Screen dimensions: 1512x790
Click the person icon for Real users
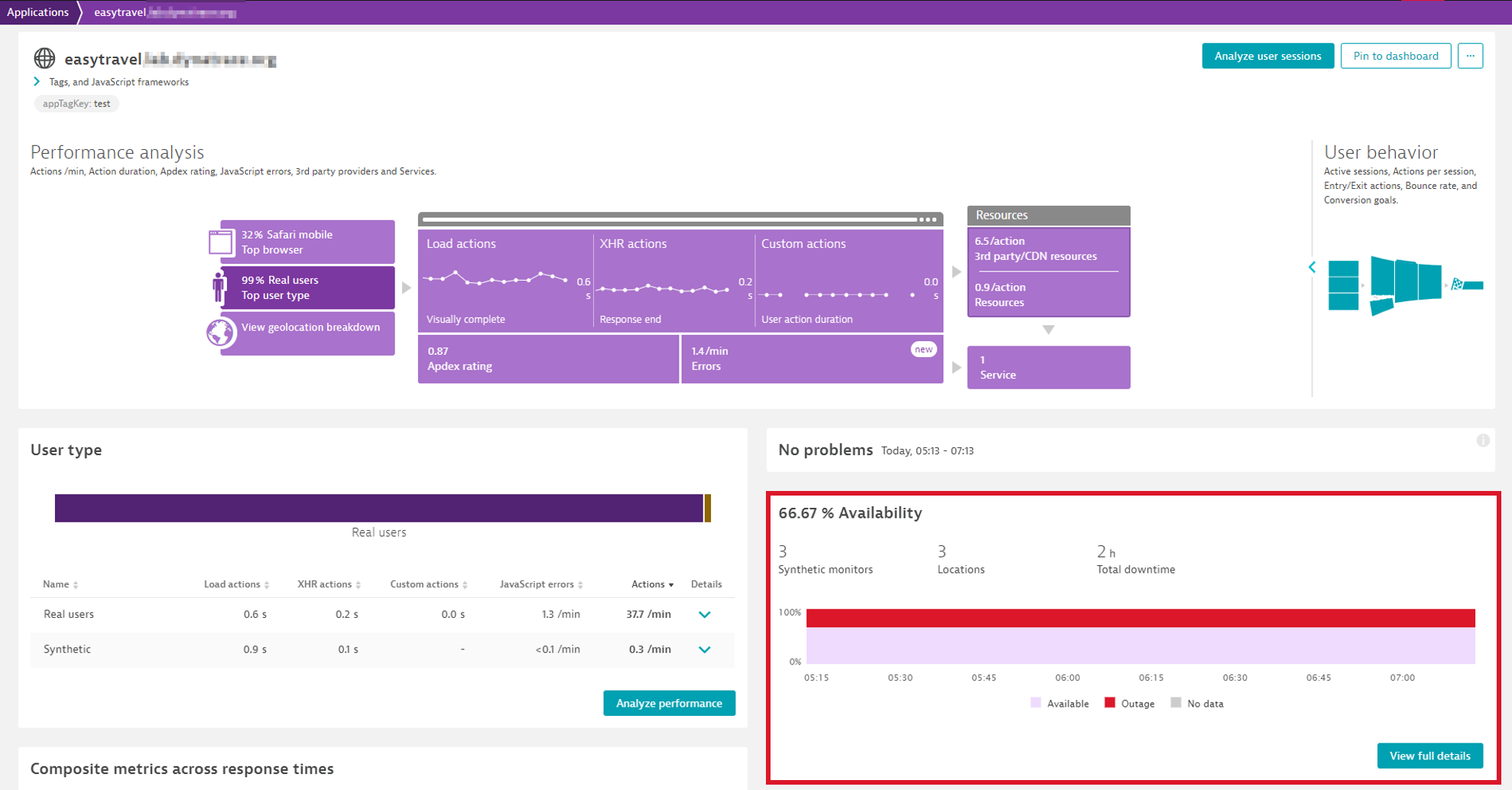219,288
